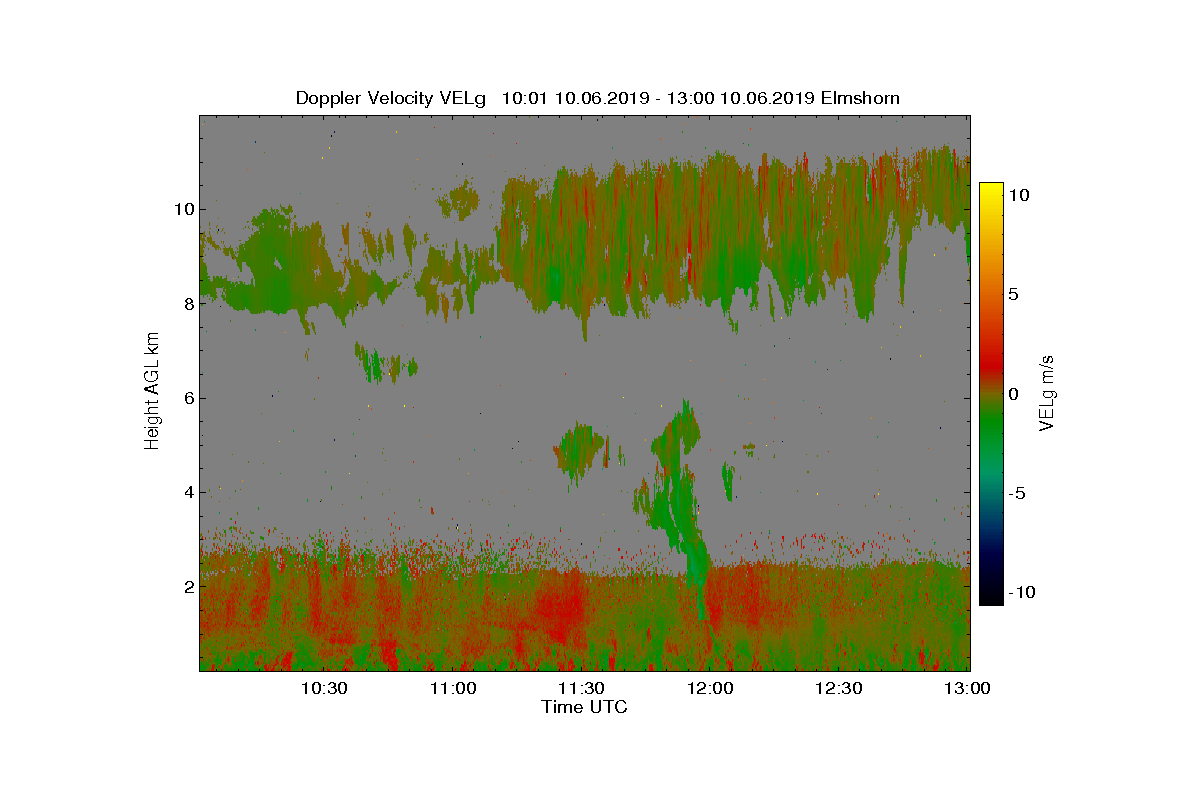Click 'Elmshorn' in the plot title
1200x800 pixels.
pos(861,98)
